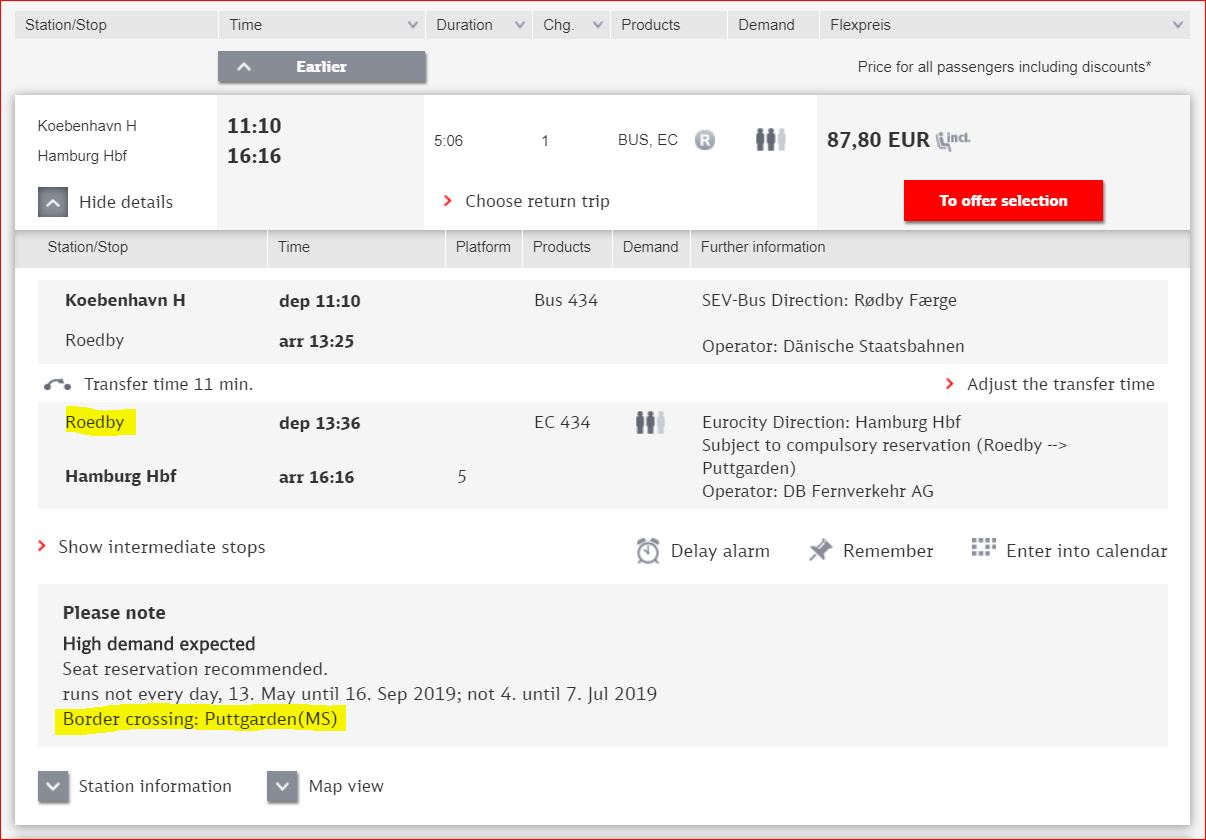Viewport: 1206px width, 840px height.
Task: Show intermediate stops for the trip
Action: (x=161, y=547)
